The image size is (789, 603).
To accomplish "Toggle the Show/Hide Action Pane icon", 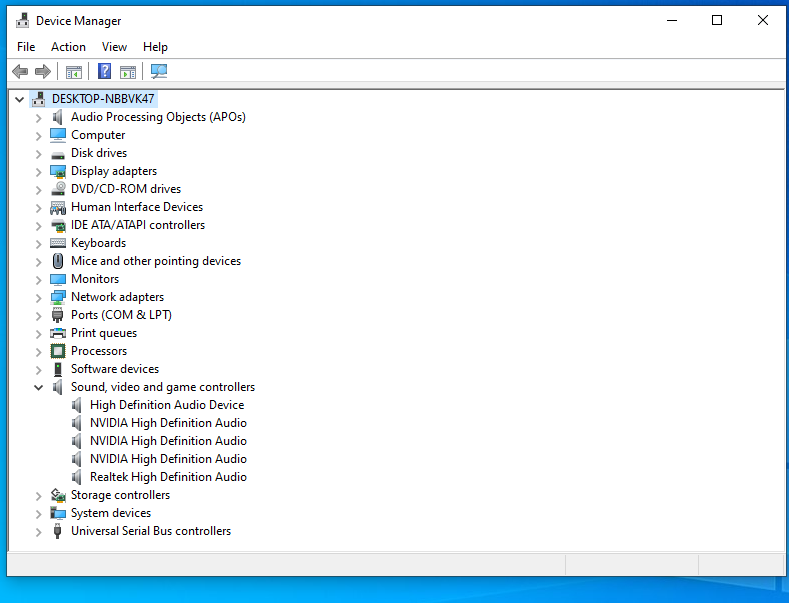I will pyautogui.click(x=128, y=71).
